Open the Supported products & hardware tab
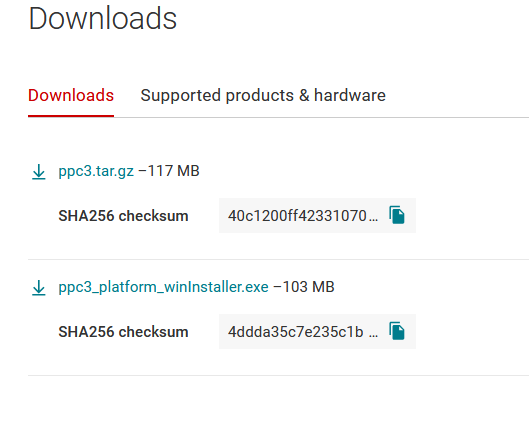Viewport: 529px width, 424px height. 263,95
